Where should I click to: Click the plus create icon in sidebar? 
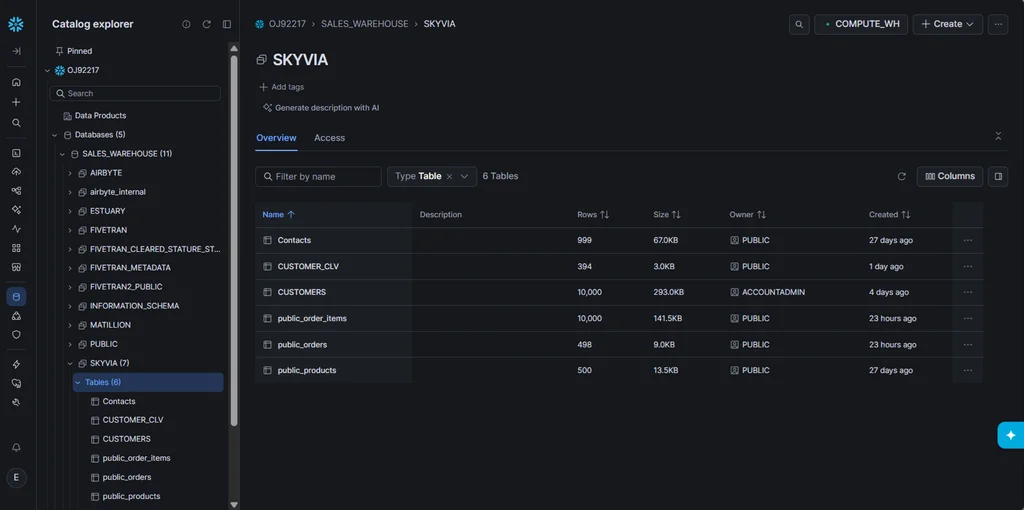(16, 102)
